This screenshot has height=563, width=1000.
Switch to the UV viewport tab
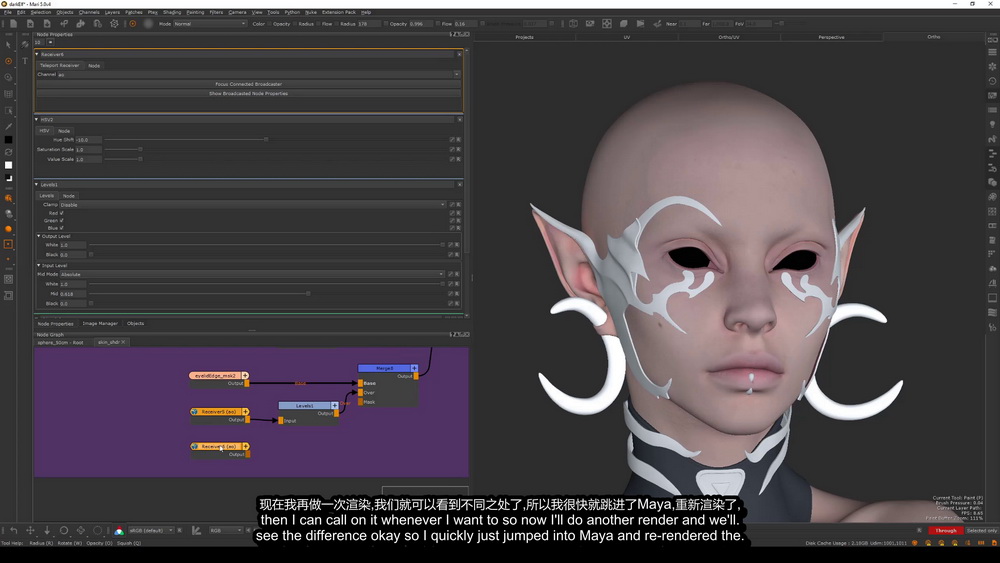tap(627, 37)
